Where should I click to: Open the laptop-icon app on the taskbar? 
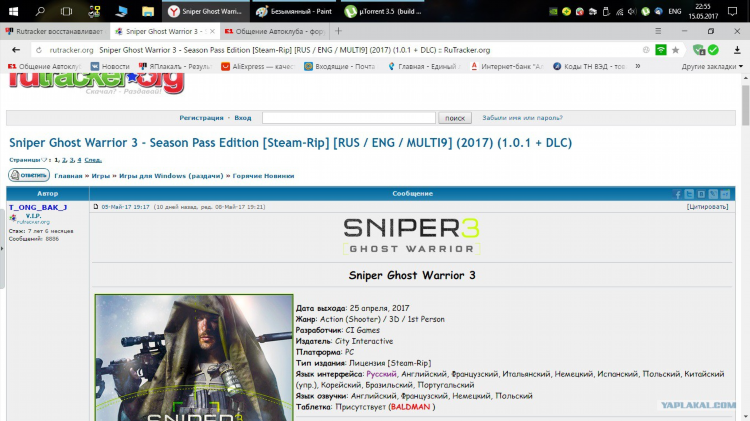click(121, 11)
